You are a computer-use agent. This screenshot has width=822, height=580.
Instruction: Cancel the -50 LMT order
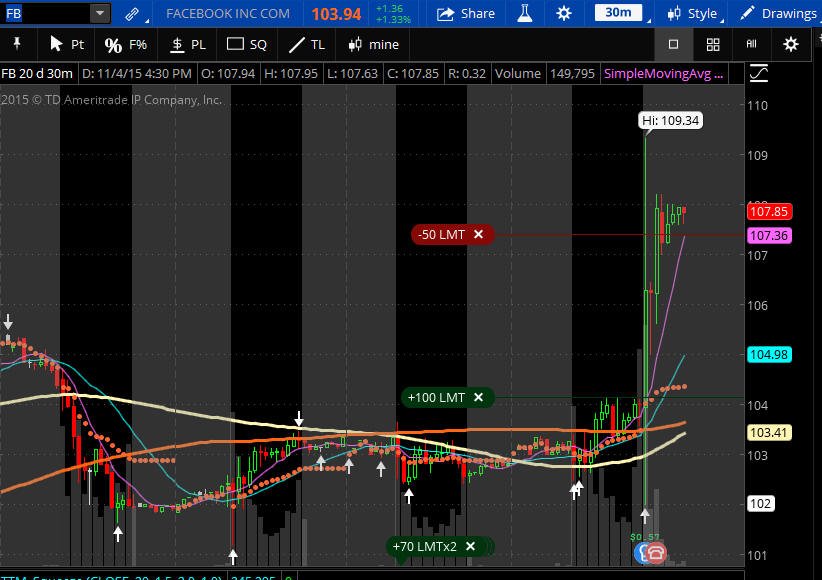(x=478, y=234)
